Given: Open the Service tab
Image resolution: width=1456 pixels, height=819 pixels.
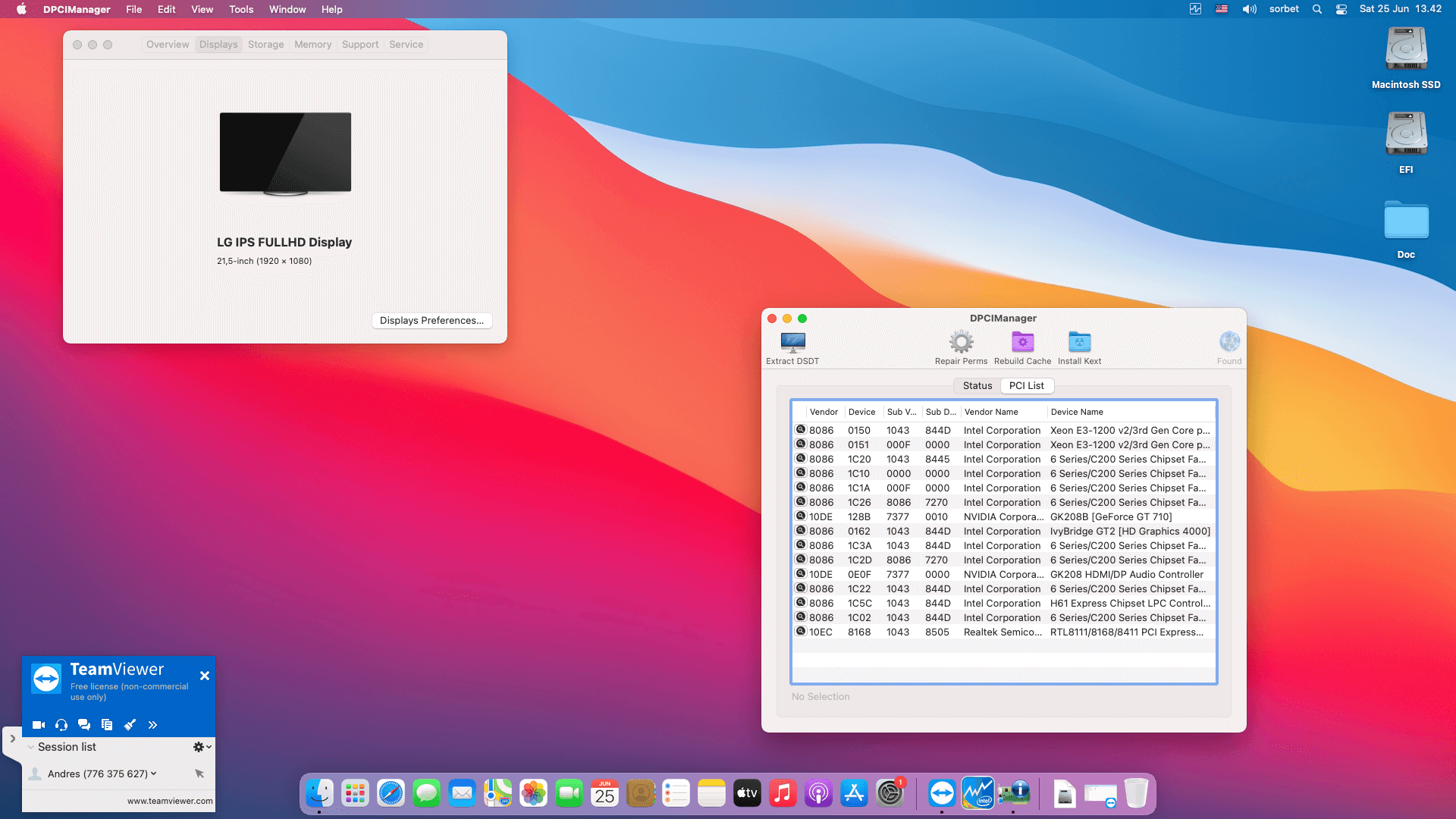Looking at the screenshot, I should click(x=406, y=45).
